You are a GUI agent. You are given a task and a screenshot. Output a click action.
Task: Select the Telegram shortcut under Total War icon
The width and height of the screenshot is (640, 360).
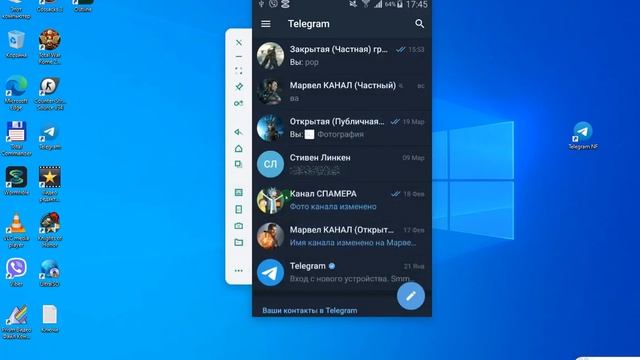(50, 137)
